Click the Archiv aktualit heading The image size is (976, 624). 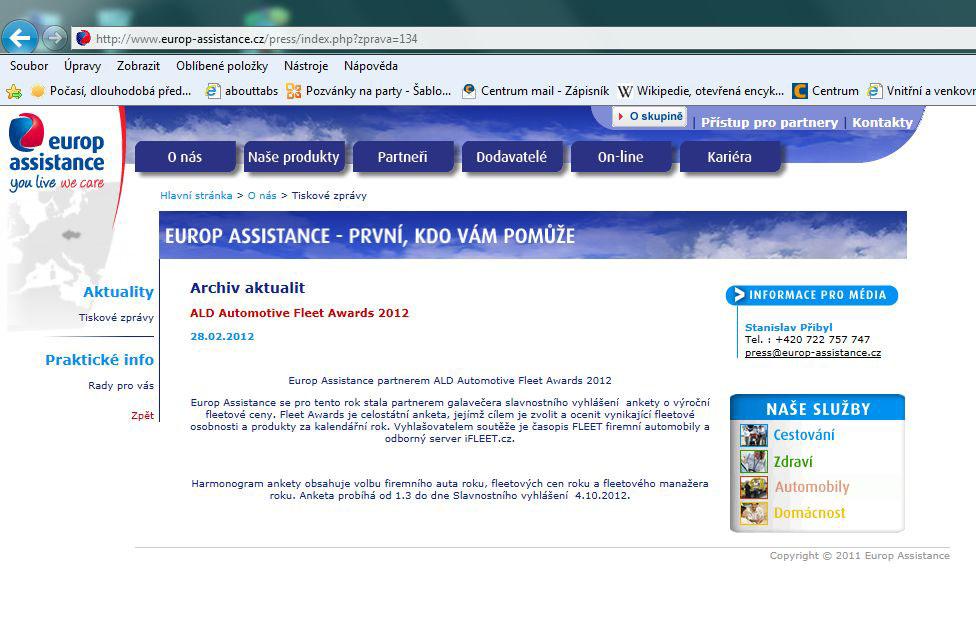tap(248, 288)
